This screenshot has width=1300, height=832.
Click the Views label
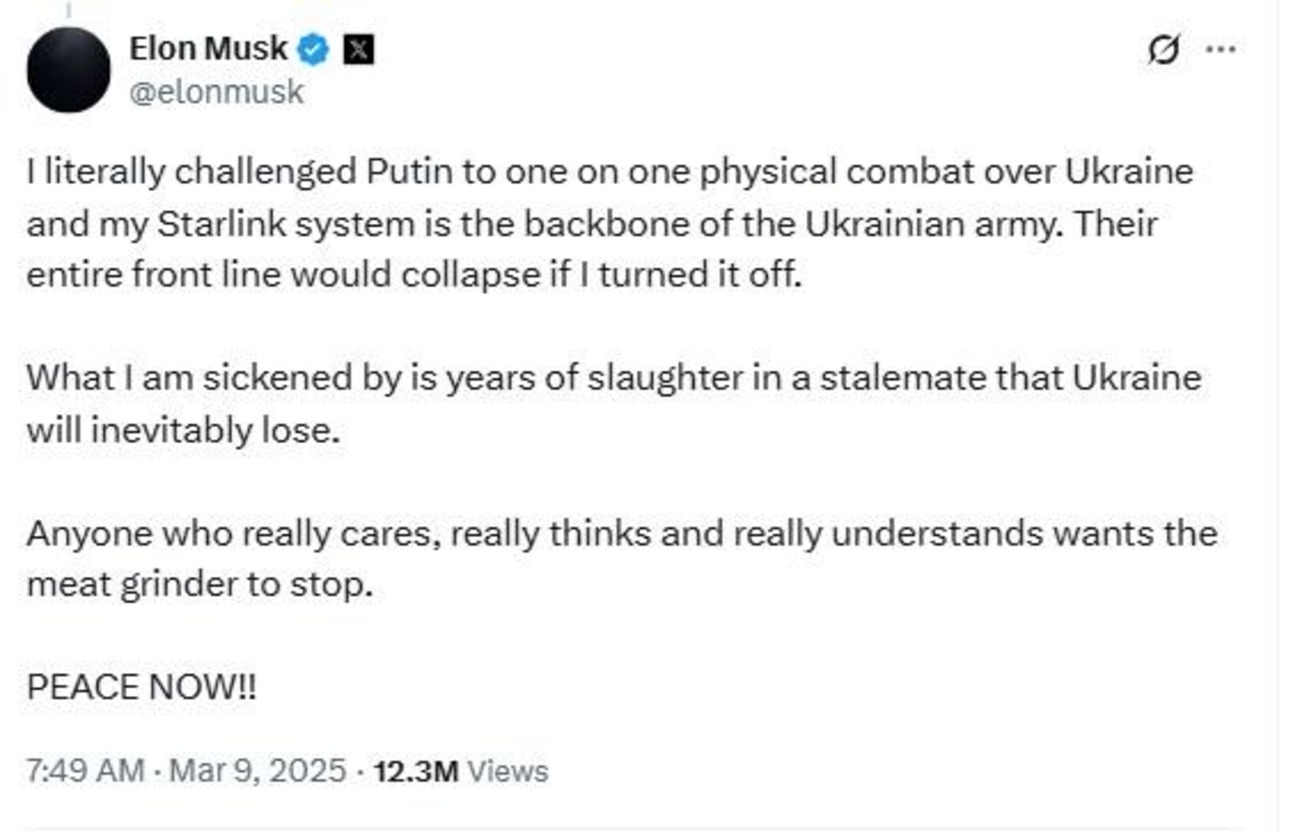pyautogui.click(x=508, y=772)
